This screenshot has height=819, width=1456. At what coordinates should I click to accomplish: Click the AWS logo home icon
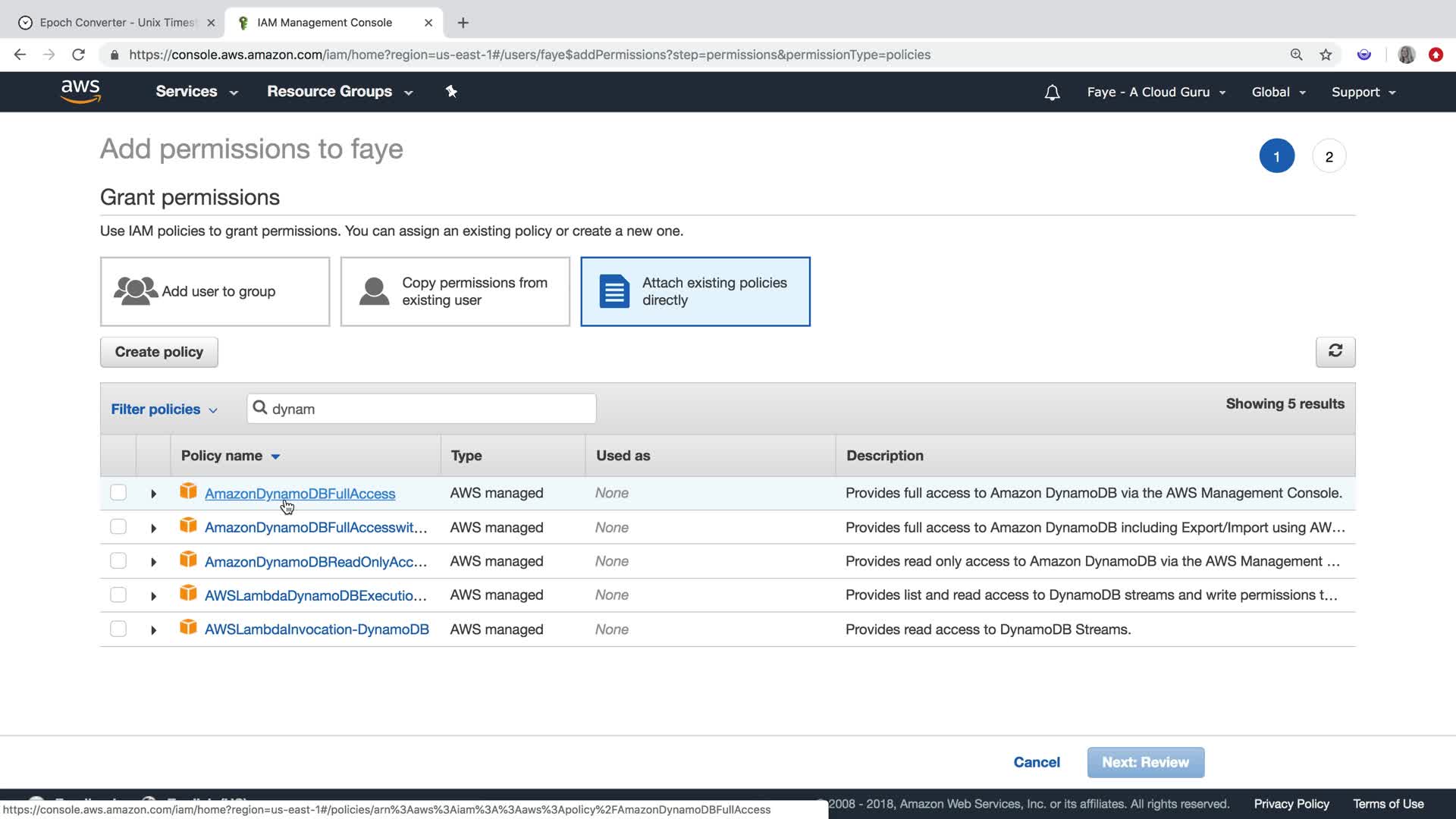tap(80, 91)
